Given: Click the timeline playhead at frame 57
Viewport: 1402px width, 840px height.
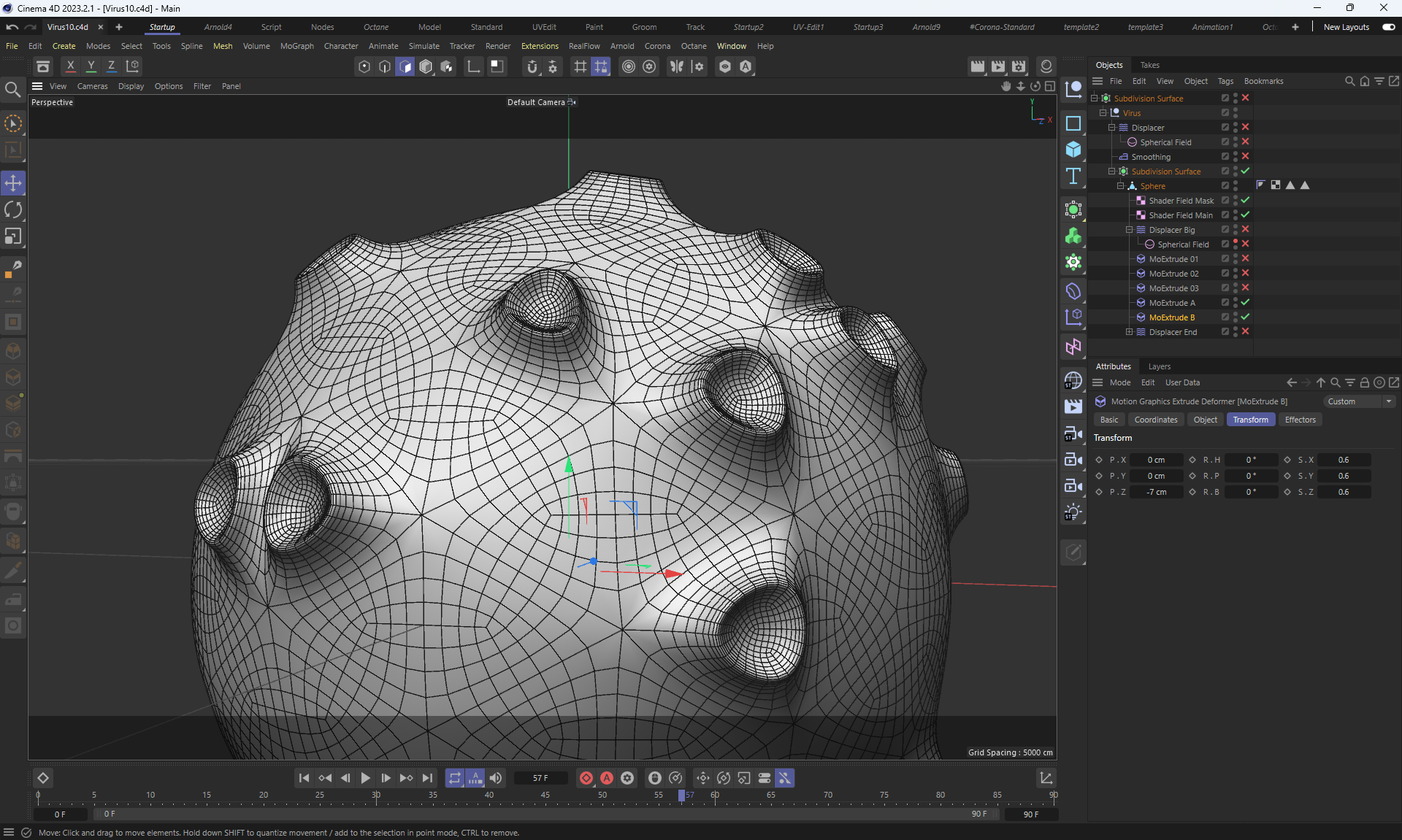Looking at the screenshot, I should point(681,795).
